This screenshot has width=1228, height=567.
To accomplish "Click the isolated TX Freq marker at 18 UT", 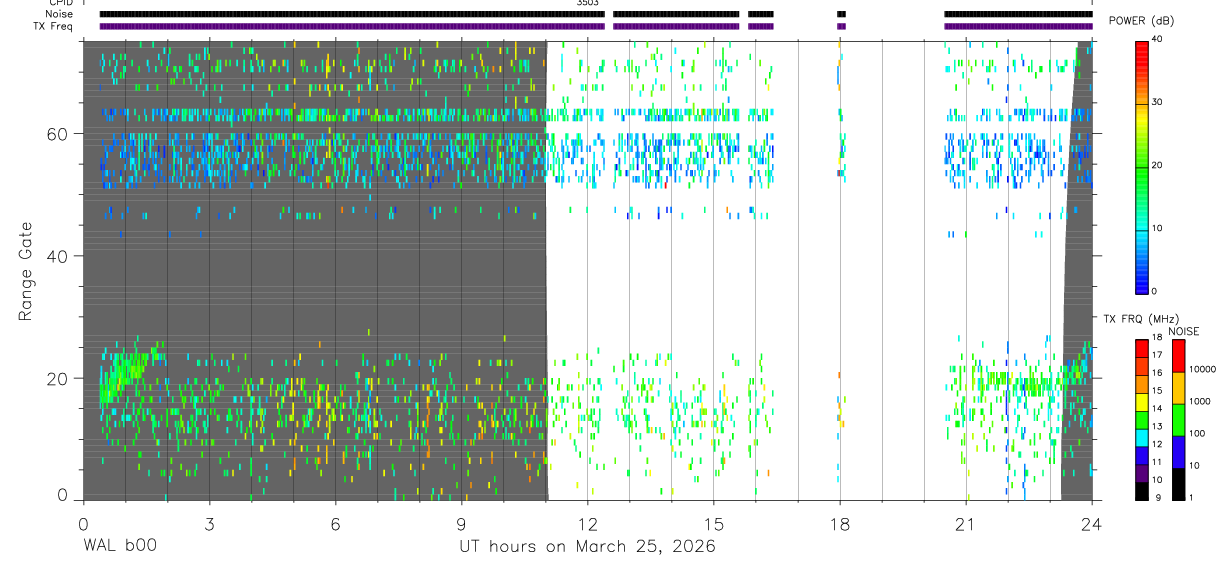I will click(841, 26).
